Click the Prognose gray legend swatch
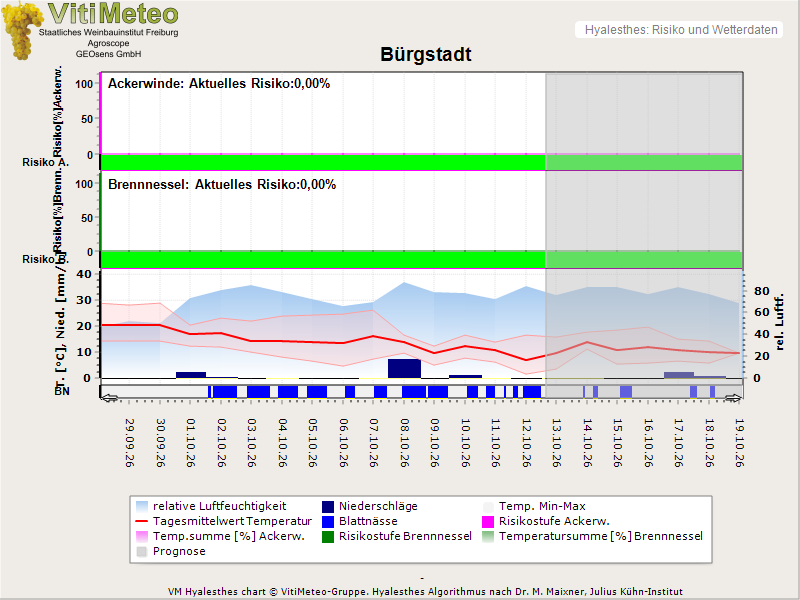The width and height of the screenshot is (800, 600). (x=142, y=552)
